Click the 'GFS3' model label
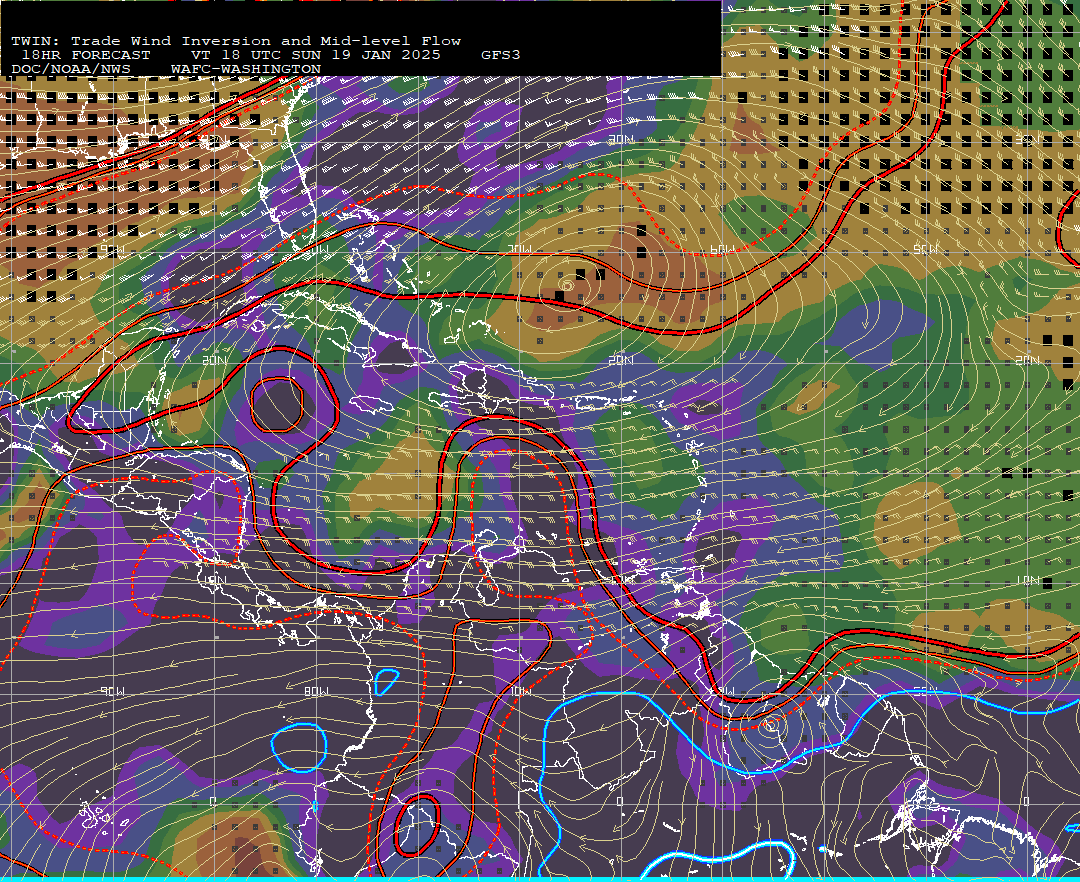 501,55
